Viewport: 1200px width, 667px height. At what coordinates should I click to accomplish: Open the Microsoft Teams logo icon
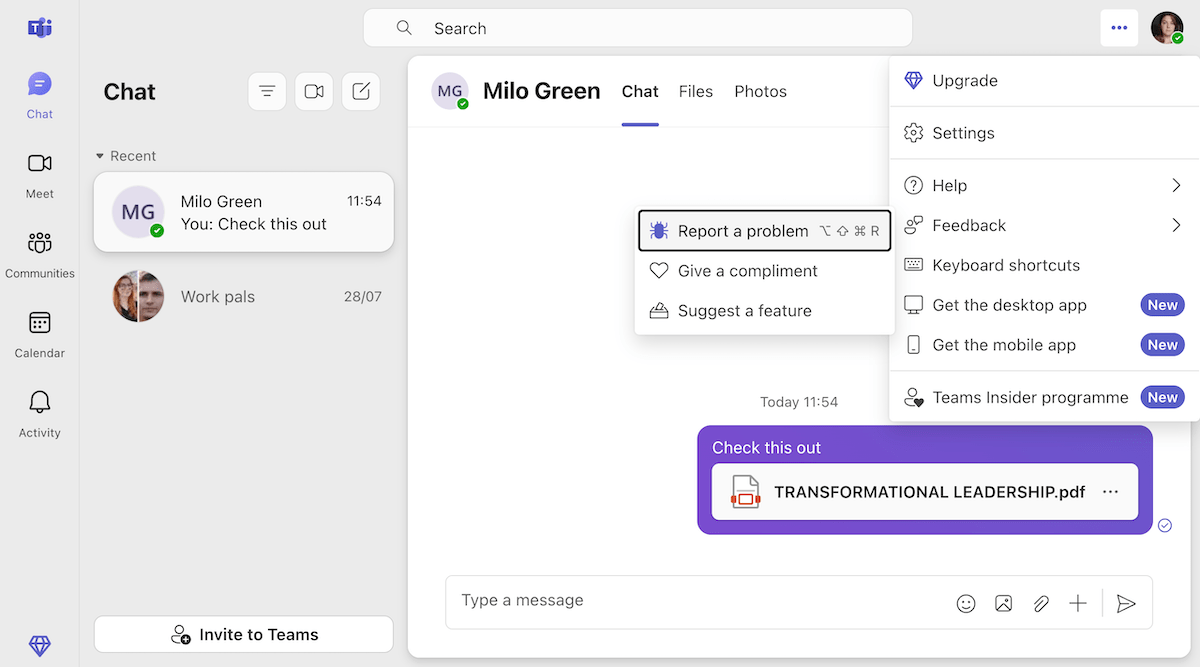tap(40, 28)
